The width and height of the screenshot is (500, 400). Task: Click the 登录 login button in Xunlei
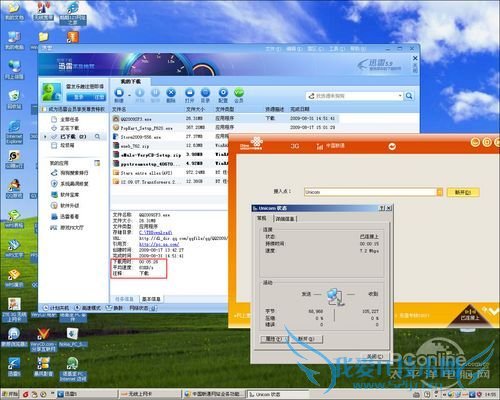point(78,97)
